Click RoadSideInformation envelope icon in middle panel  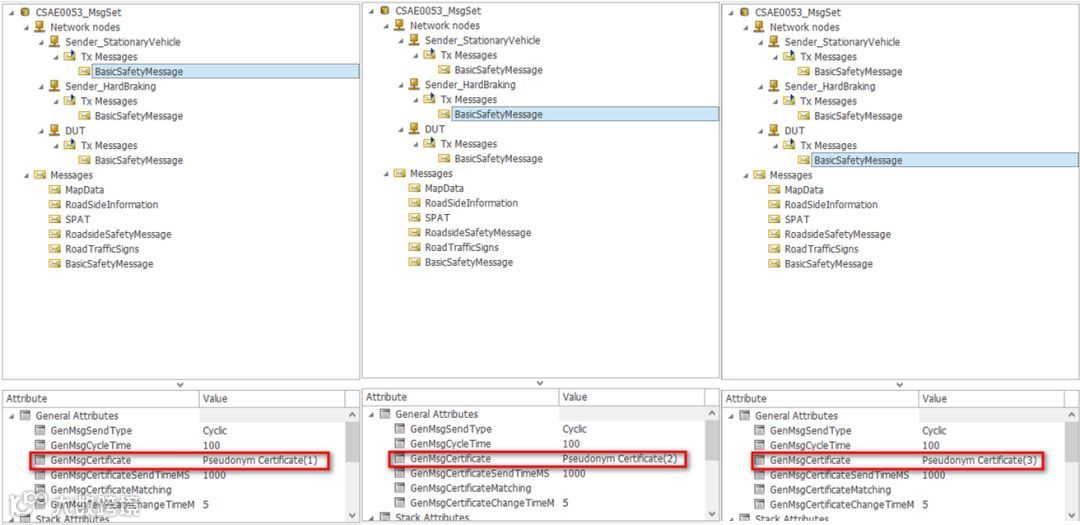[414, 203]
